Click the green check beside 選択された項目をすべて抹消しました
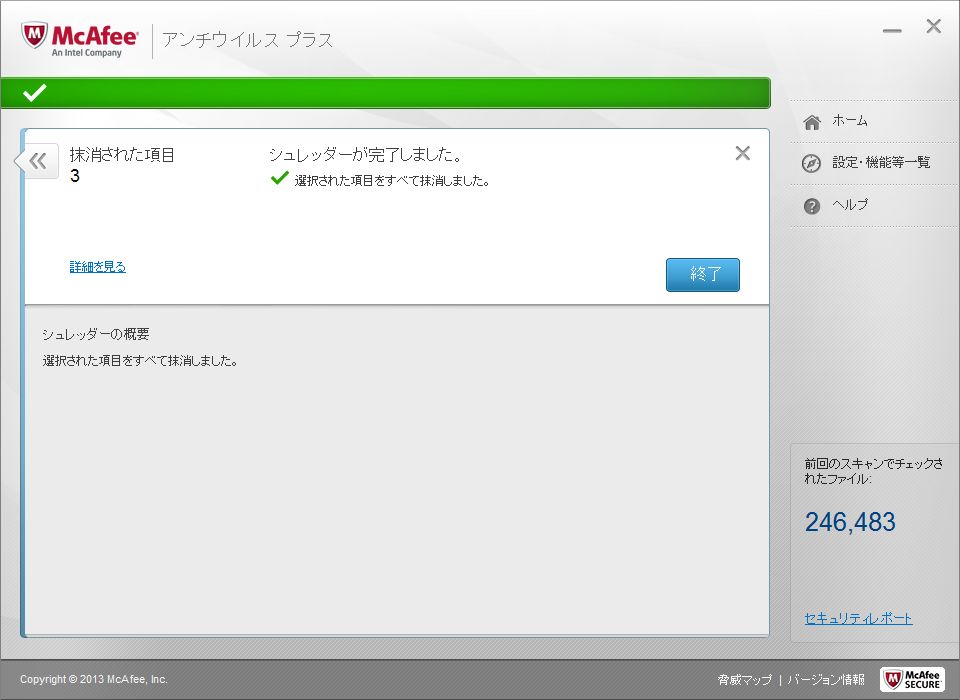Image resolution: width=960 pixels, height=700 pixels. pos(279,179)
